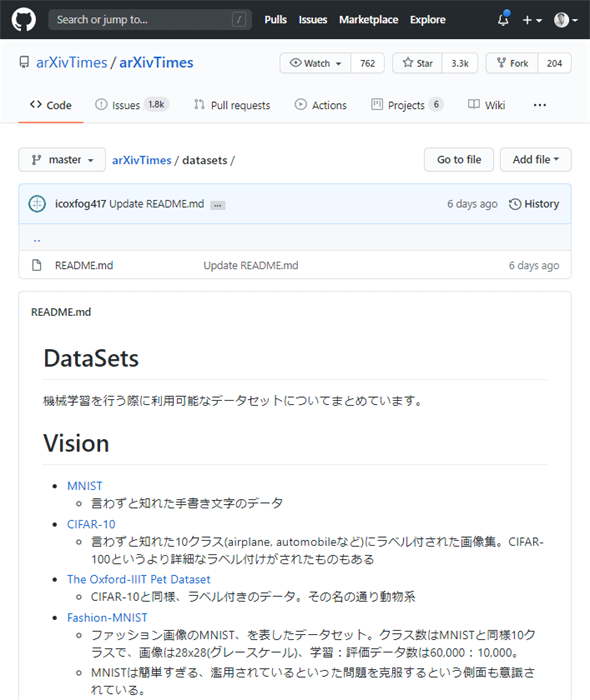The width and height of the screenshot is (590, 700).
Task: Open Issues in top navigation bar
Action: [312, 20]
